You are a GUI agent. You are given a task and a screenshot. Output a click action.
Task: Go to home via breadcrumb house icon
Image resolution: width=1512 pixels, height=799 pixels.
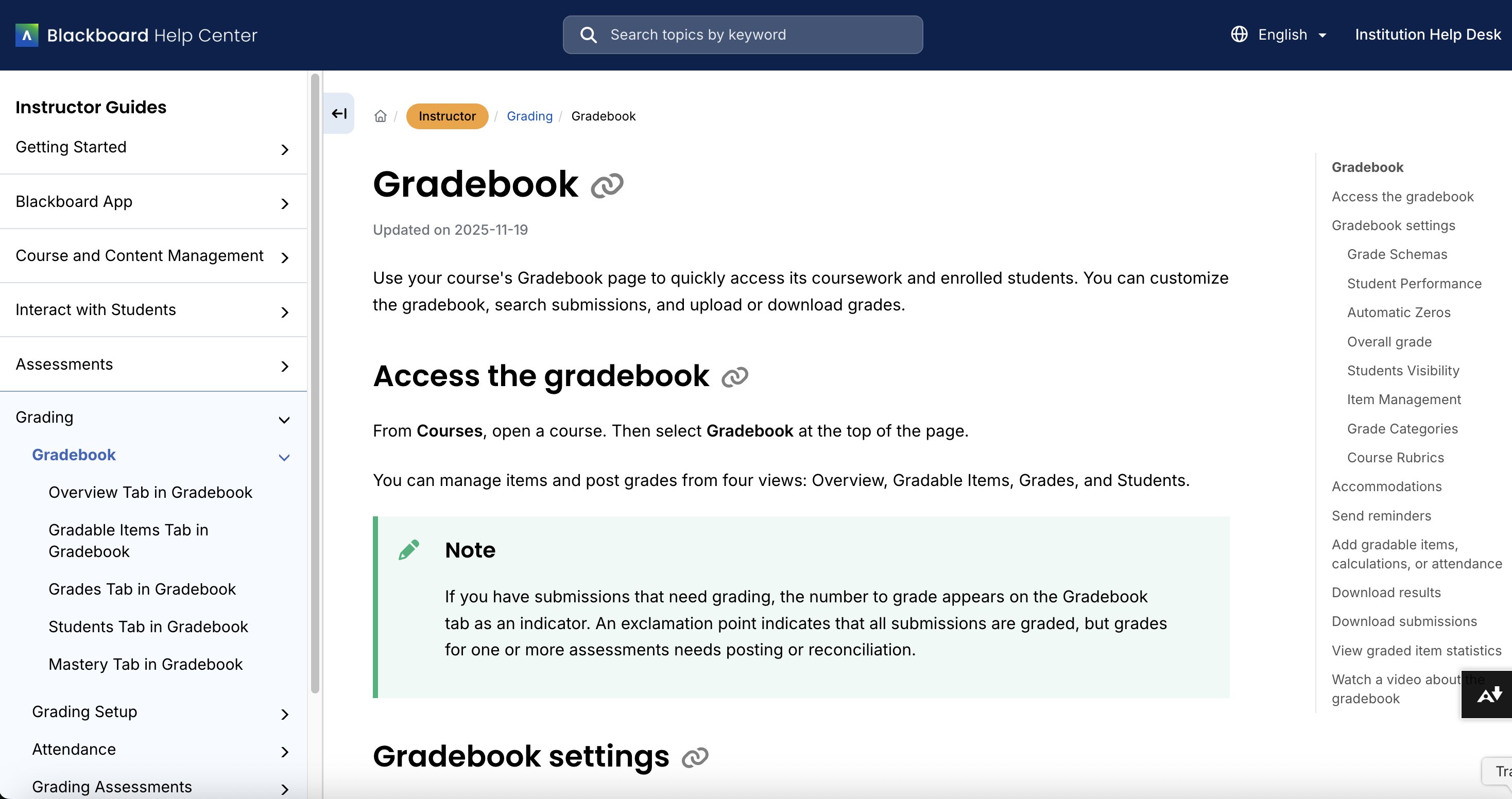click(381, 116)
